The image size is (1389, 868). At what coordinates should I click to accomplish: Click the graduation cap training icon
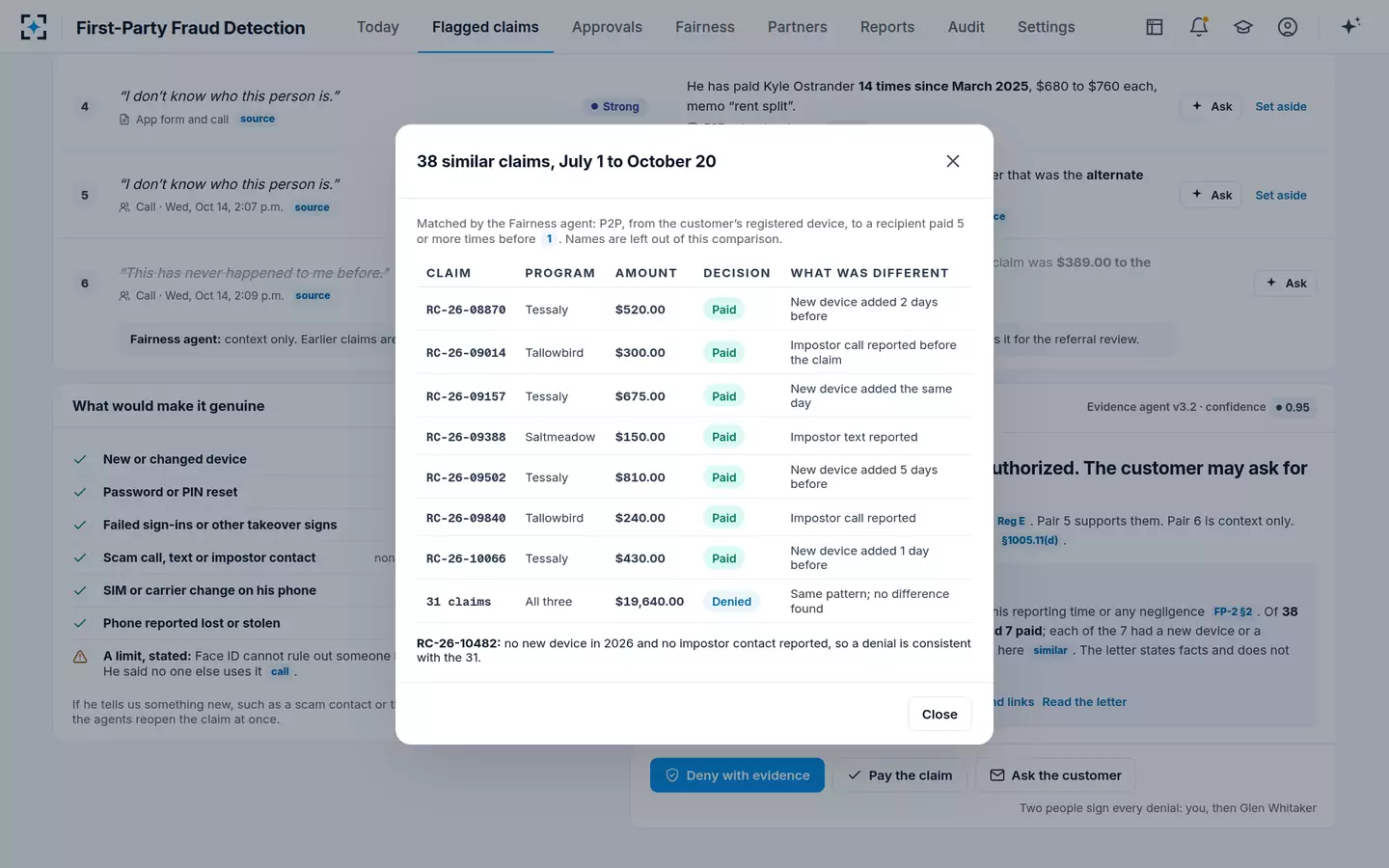coord(1243,27)
